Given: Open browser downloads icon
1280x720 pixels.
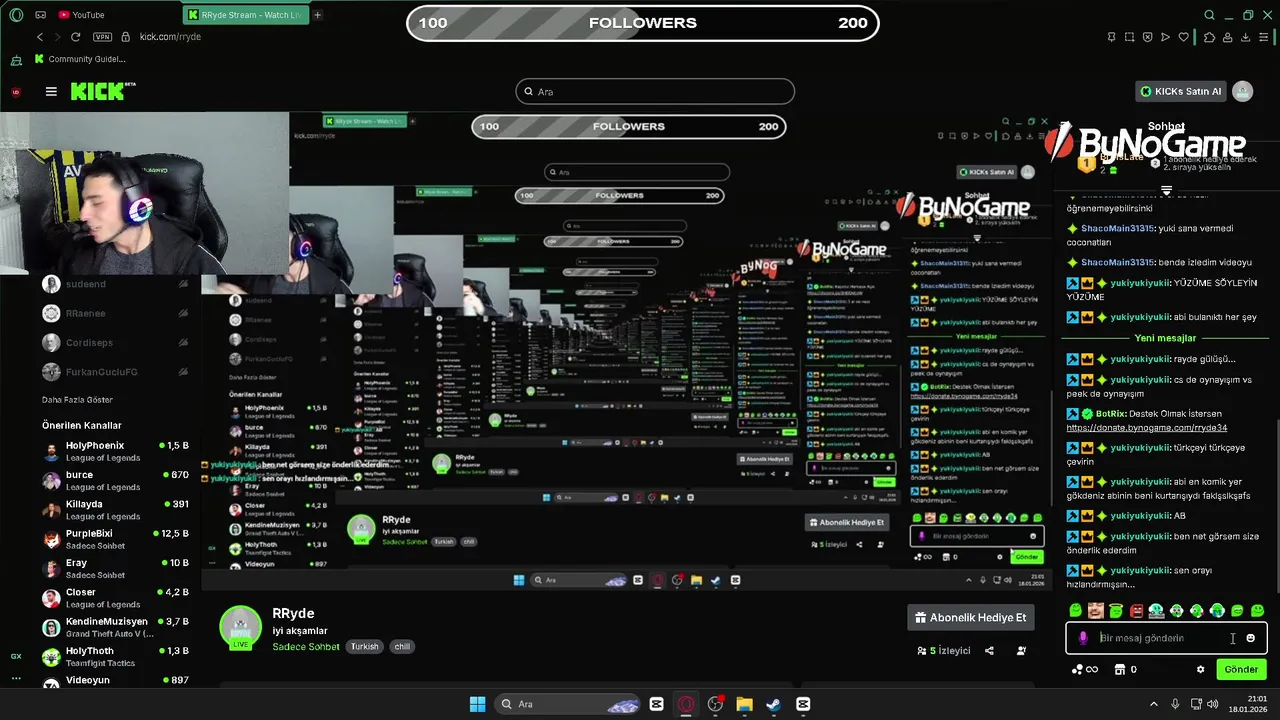Looking at the screenshot, I should pyautogui.click(x=1246, y=37).
